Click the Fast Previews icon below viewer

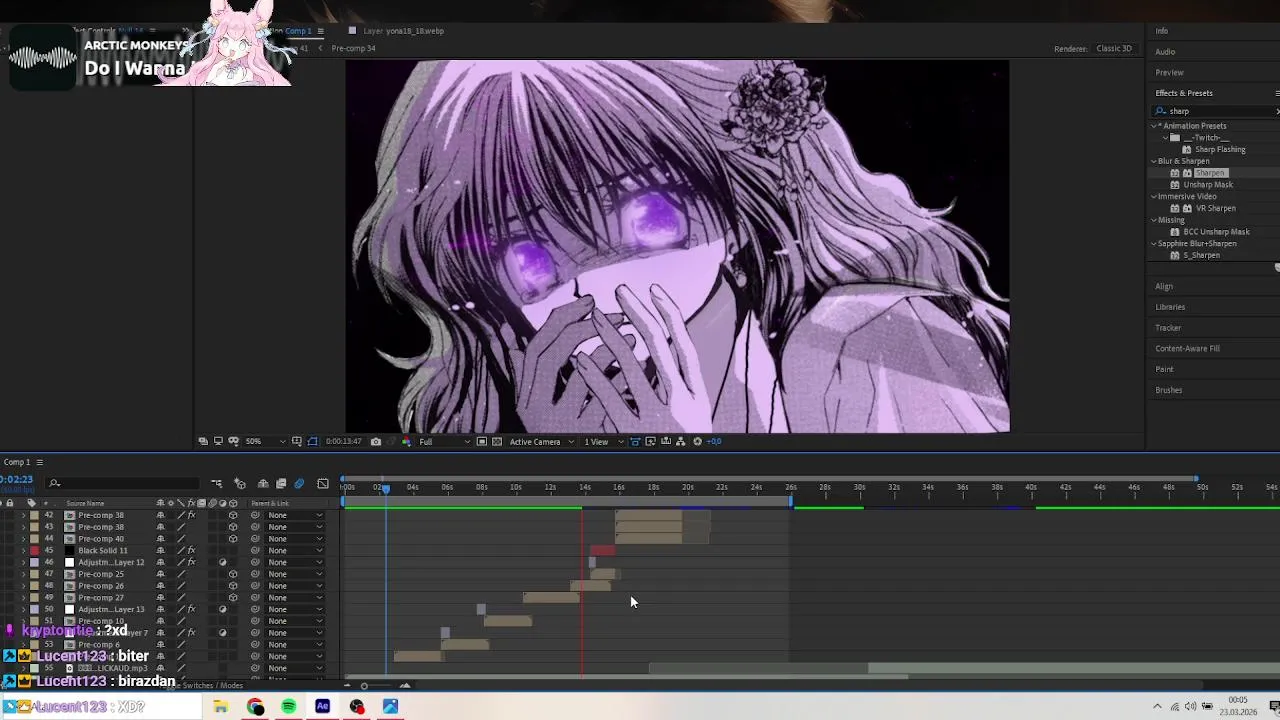click(650, 441)
